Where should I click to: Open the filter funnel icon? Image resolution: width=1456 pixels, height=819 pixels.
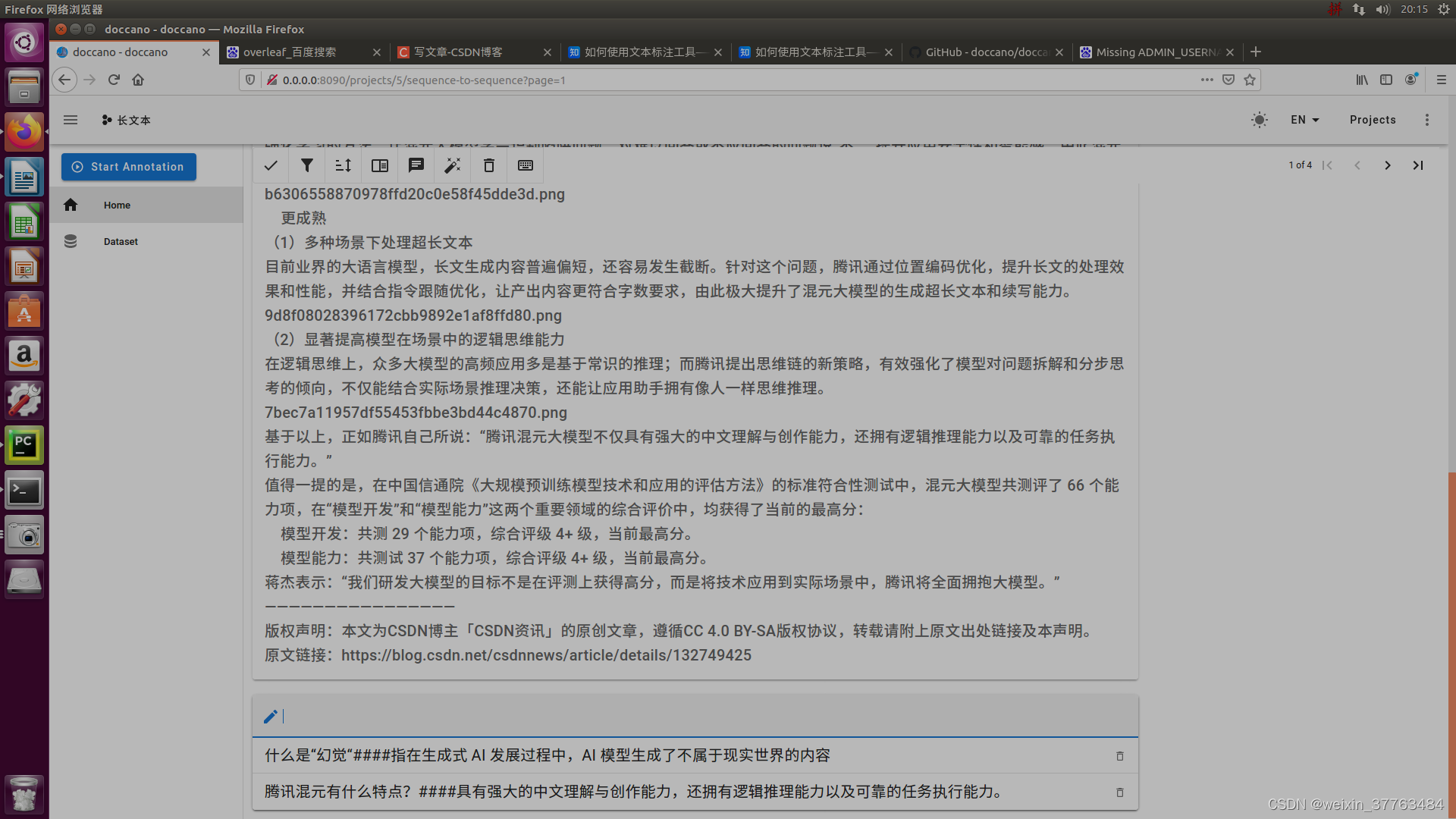coord(307,165)
